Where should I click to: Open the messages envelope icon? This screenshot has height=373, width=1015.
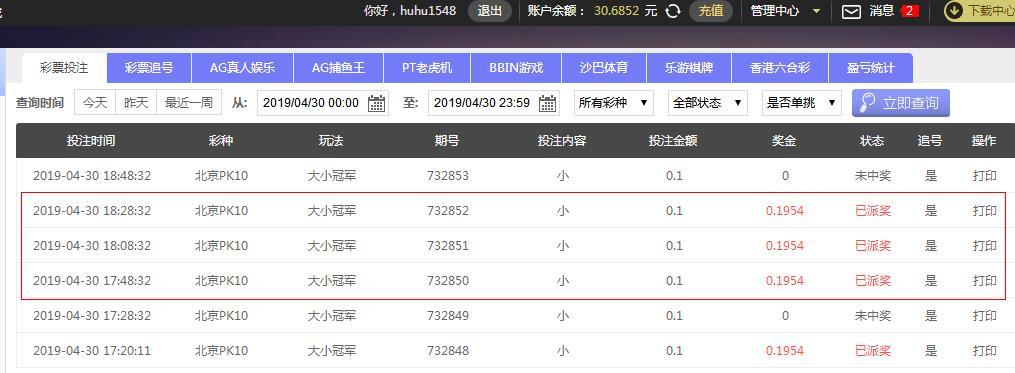(x=851, y=11)
